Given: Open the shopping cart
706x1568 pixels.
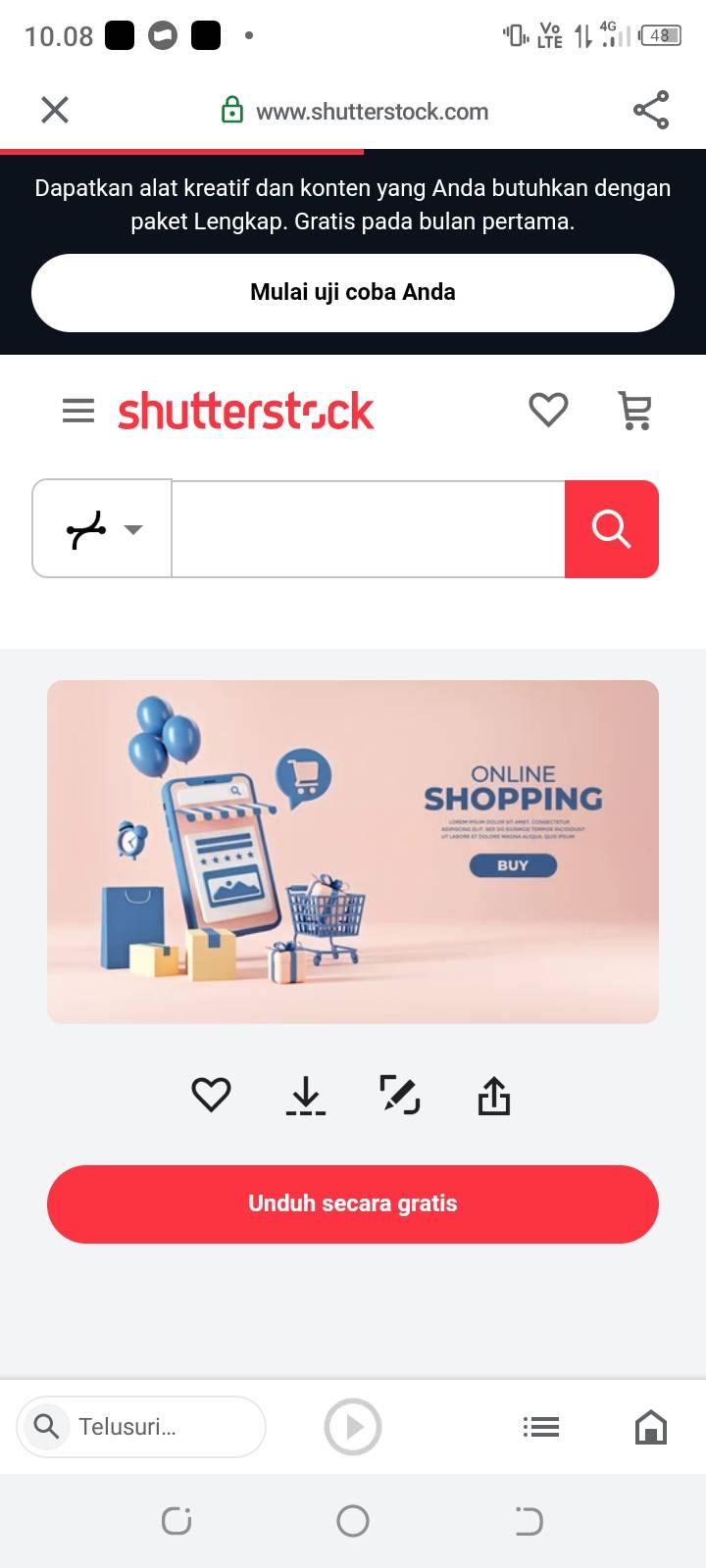Looking at the screenshot, I should pyautogui.click(x=635, y=411).
